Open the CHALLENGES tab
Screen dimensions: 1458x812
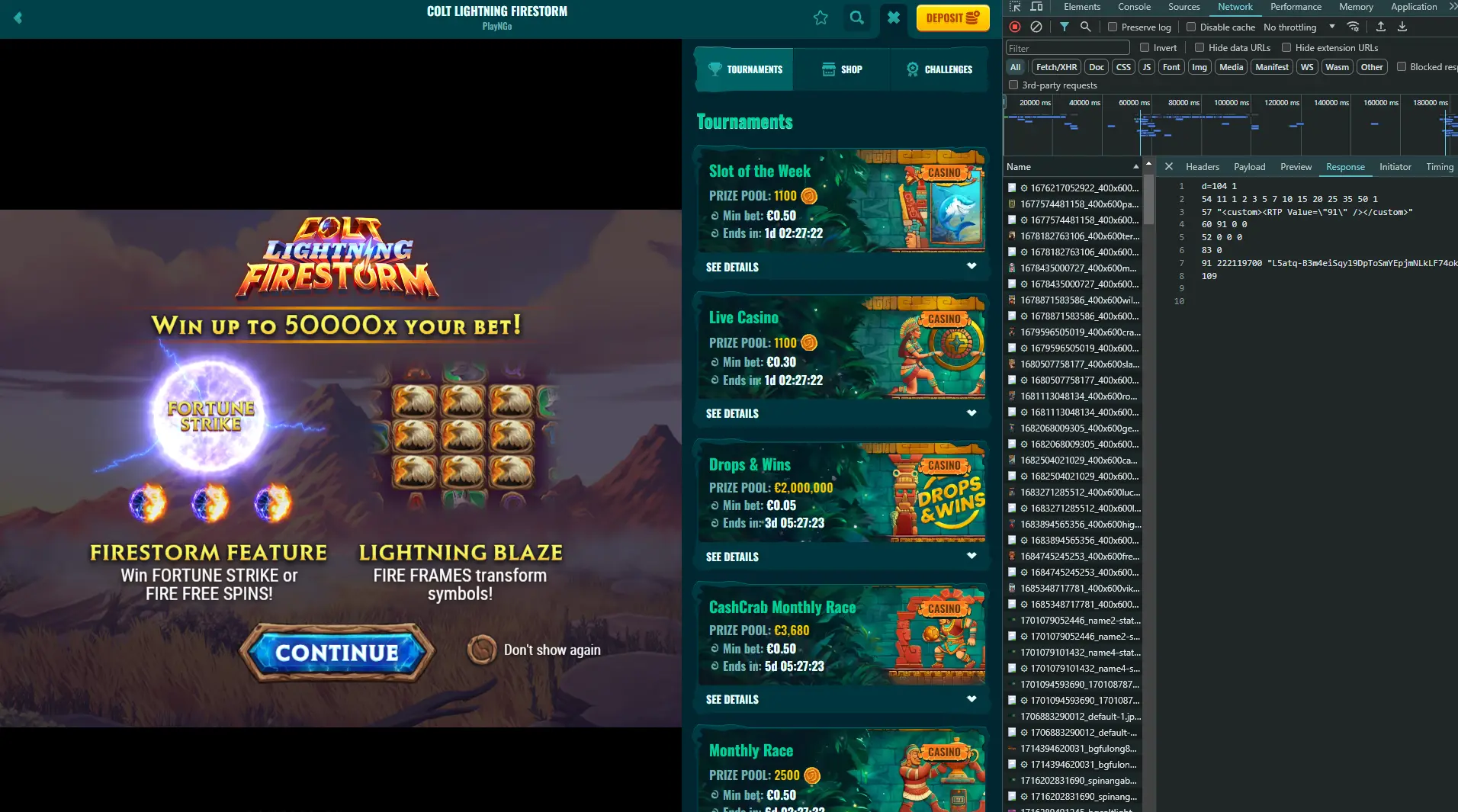click(x=939, y=69)
